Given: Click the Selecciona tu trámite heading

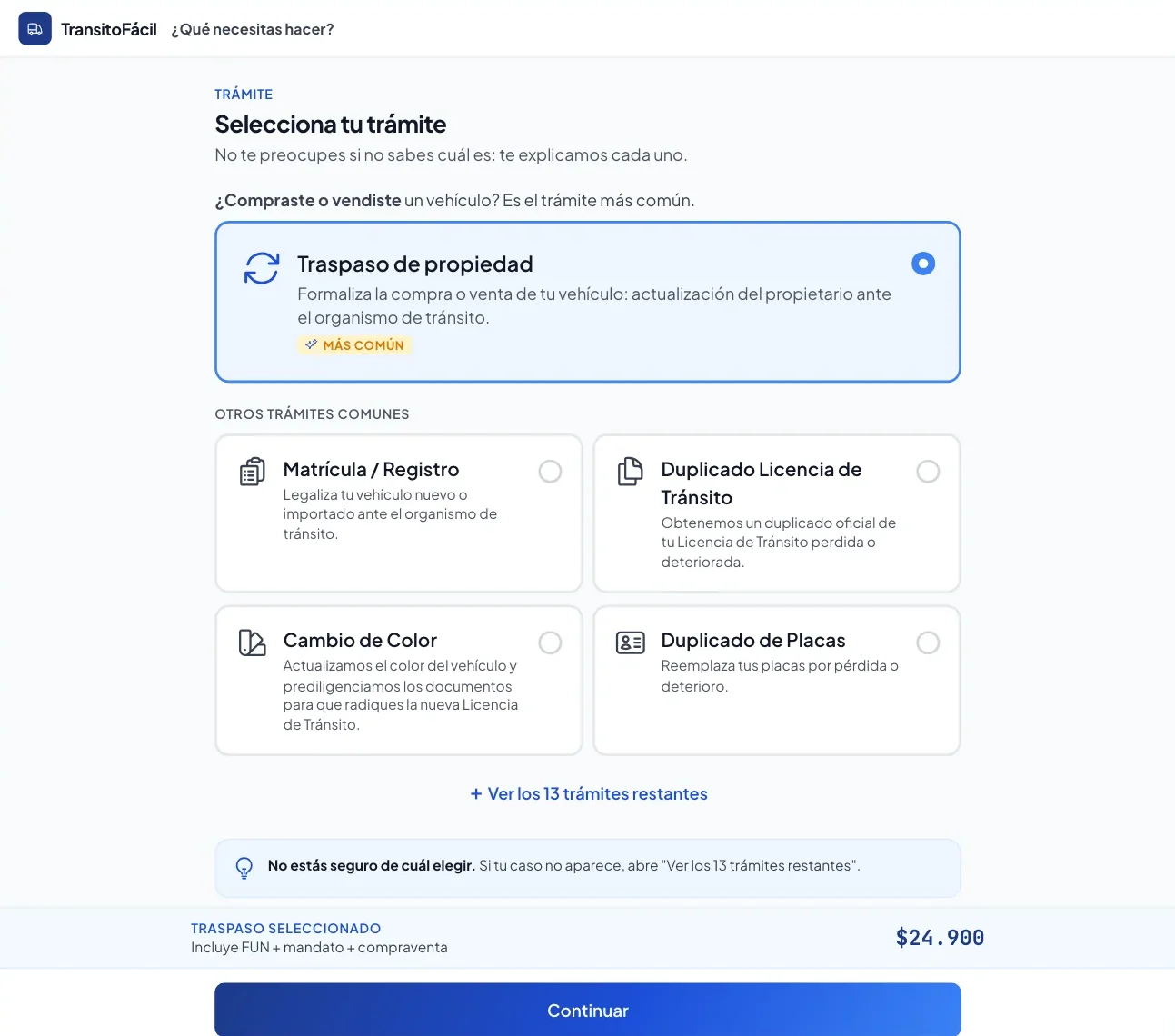Looking at the screenshot, I should [331, 125].
